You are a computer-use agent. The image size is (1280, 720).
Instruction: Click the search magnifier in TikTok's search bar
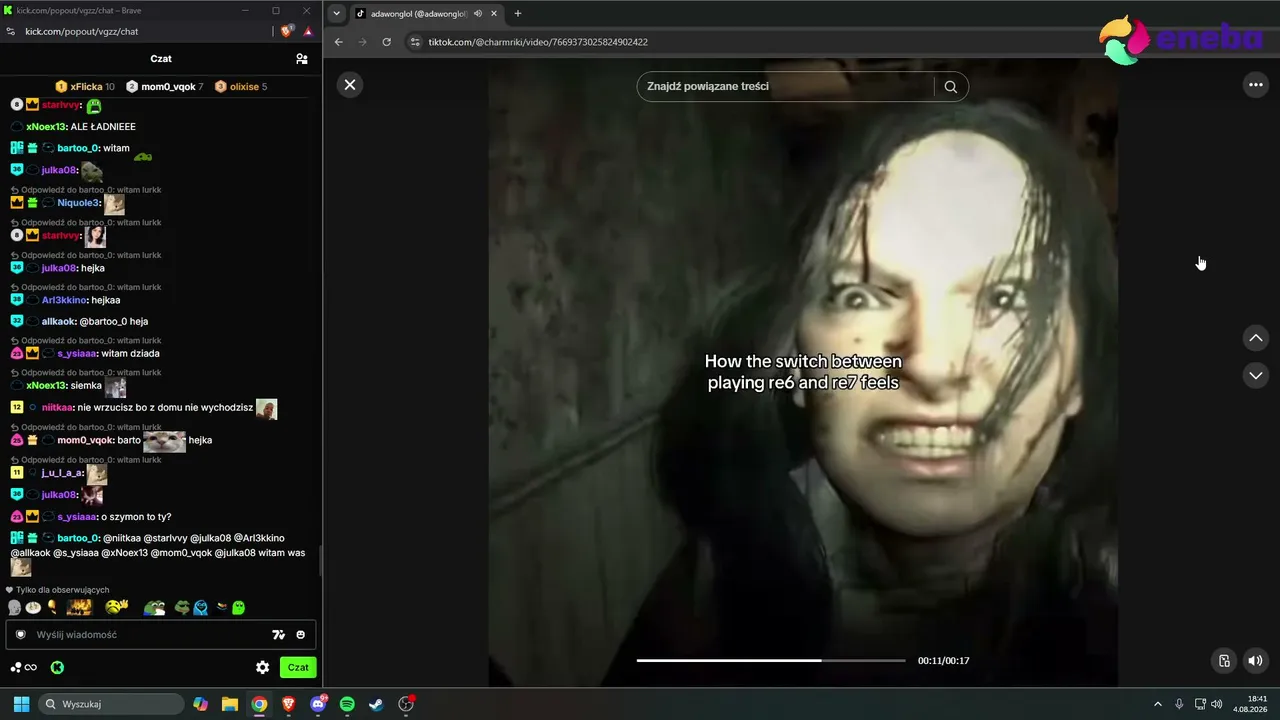click(x=951, y=86)
